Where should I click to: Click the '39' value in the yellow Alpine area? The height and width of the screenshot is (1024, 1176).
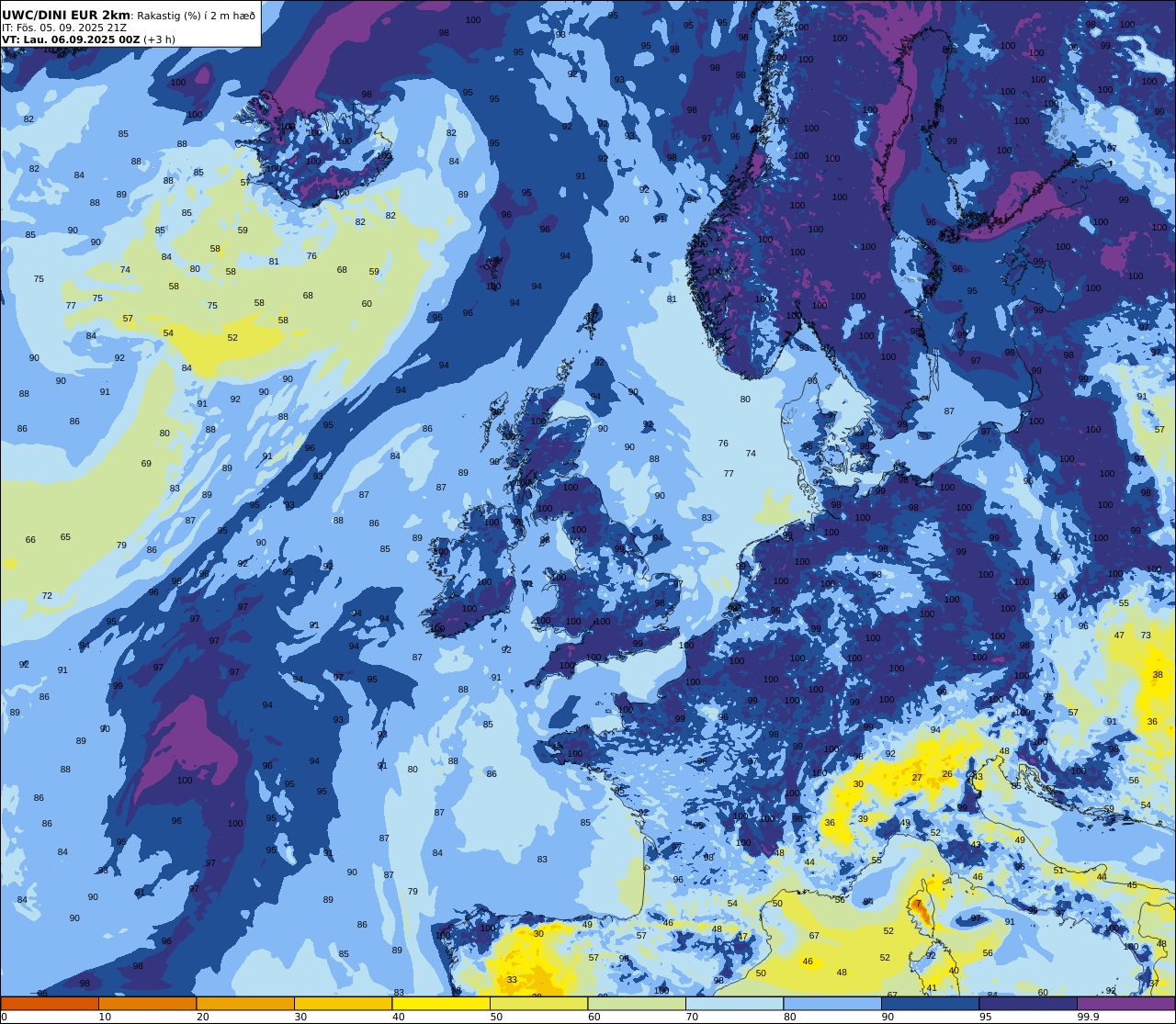click(x=863, y=819)
